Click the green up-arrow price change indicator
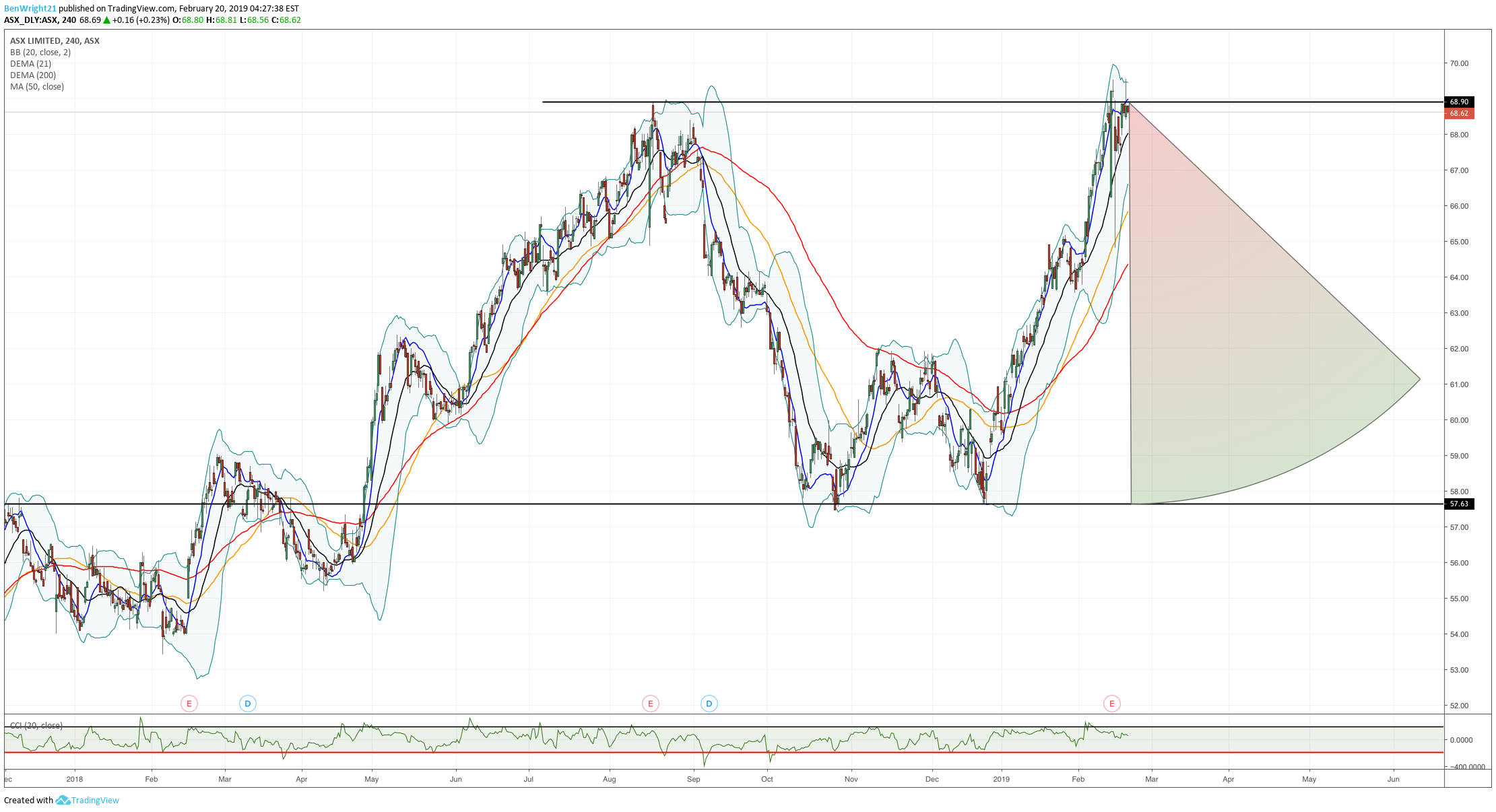Viewport: 1496px width, 812px height. [106, 20]
